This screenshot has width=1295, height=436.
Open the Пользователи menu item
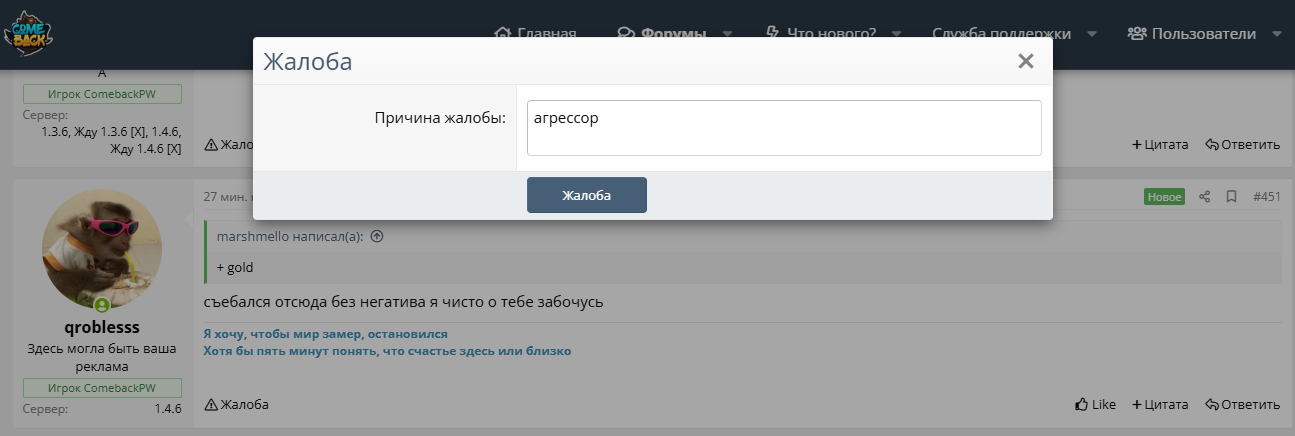[1191, 34]
